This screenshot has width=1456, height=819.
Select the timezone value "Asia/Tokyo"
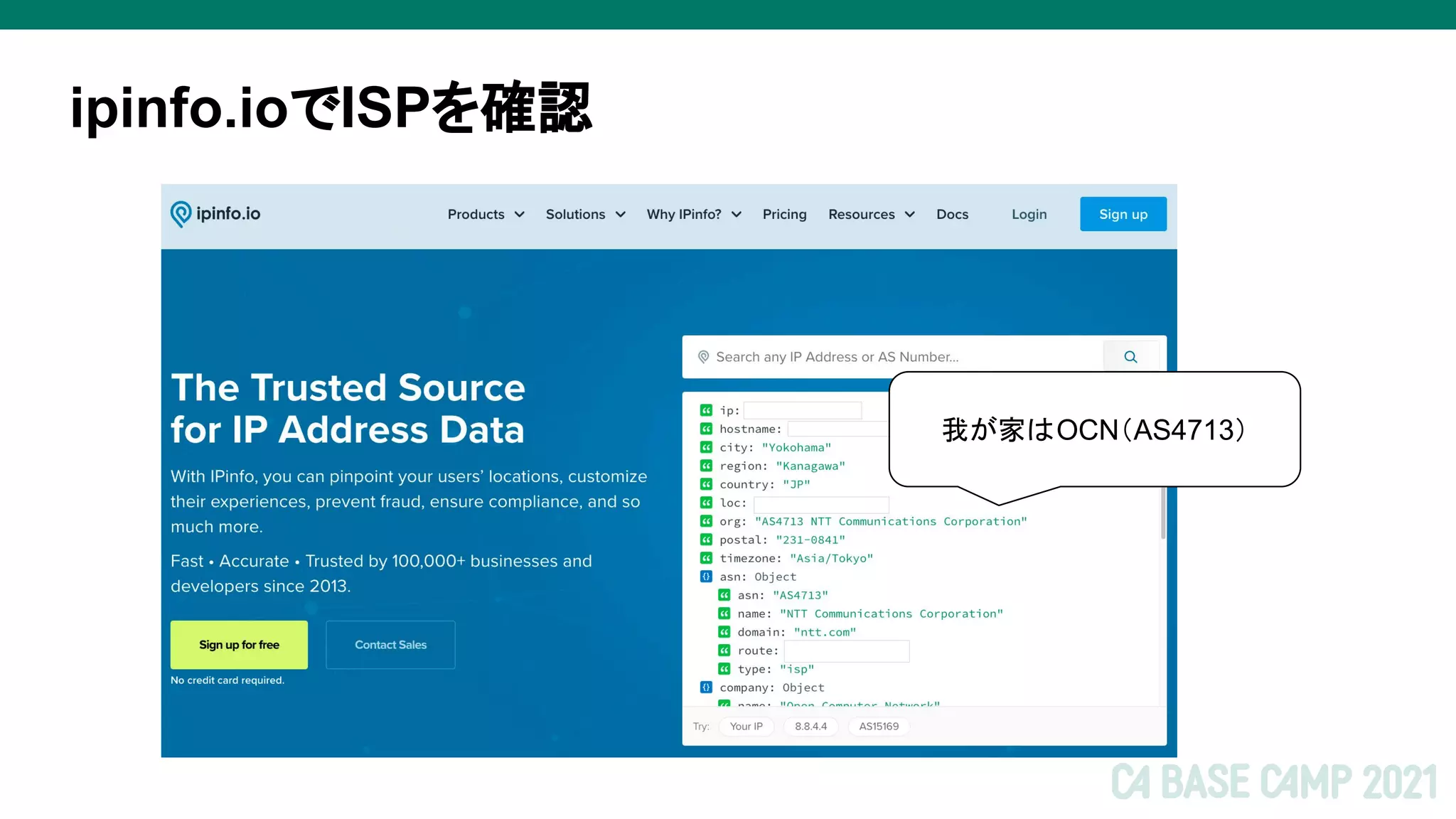pos(831,558)
